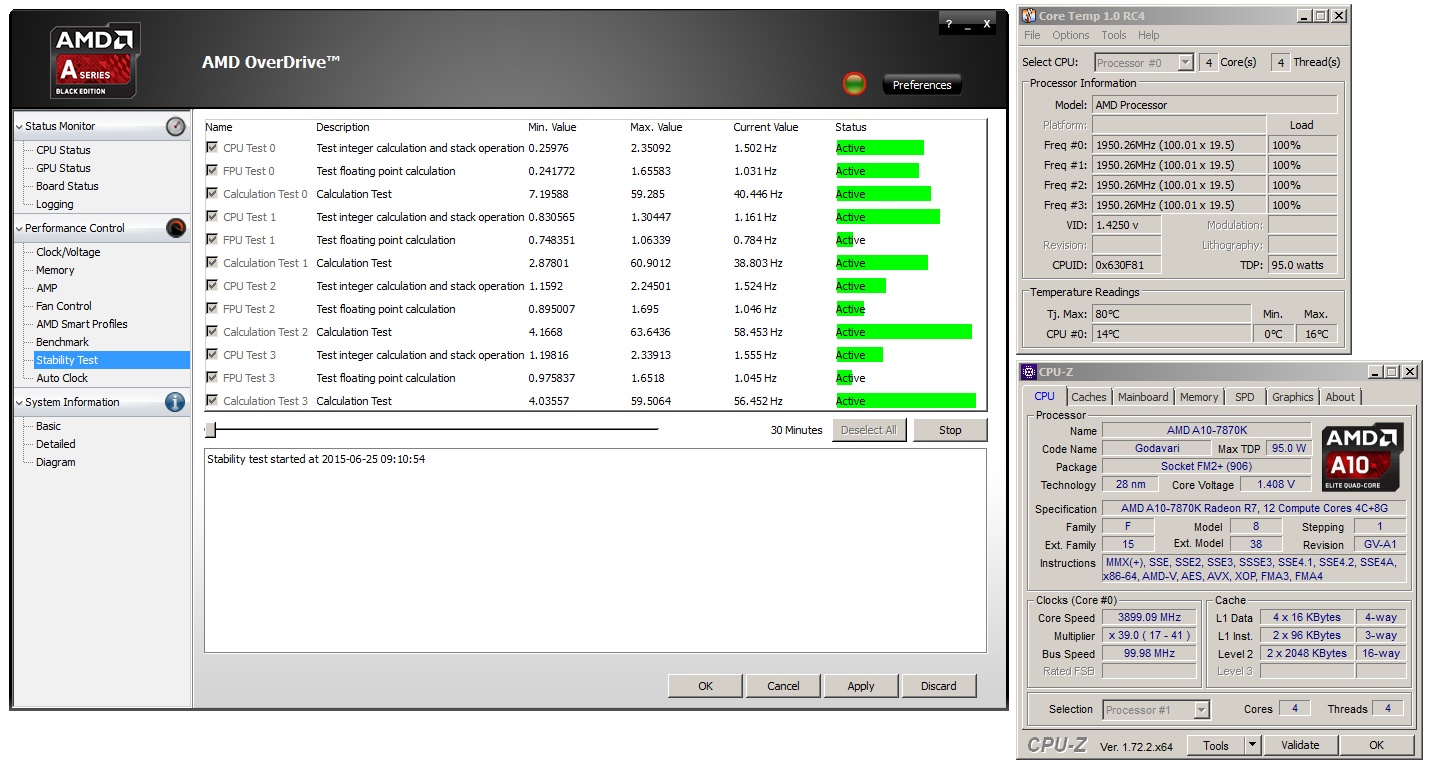
Task: Collapse the System Information section
Action: tap(19, 402)
